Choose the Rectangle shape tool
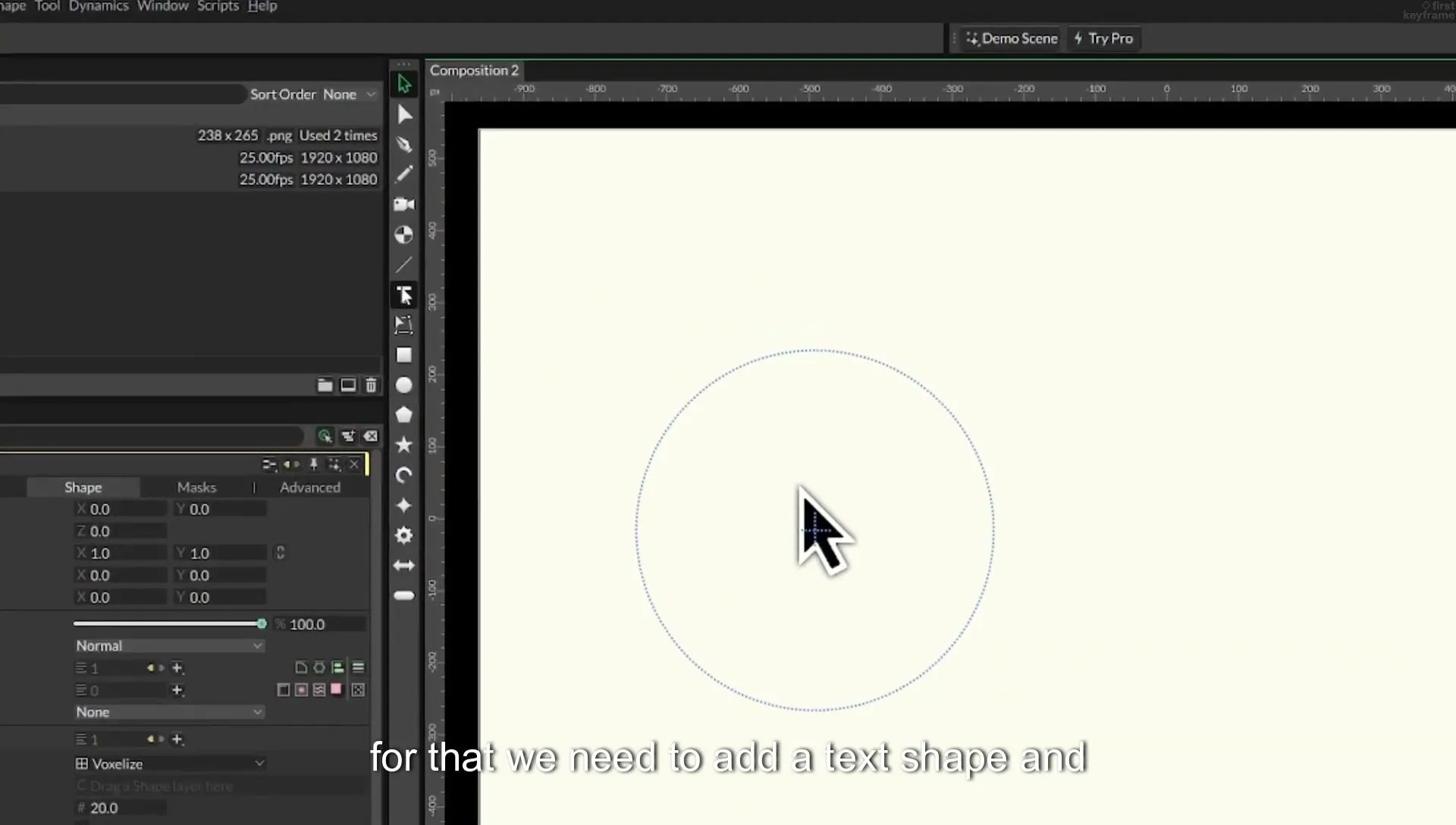1456x825 pixels. [404, 355]
